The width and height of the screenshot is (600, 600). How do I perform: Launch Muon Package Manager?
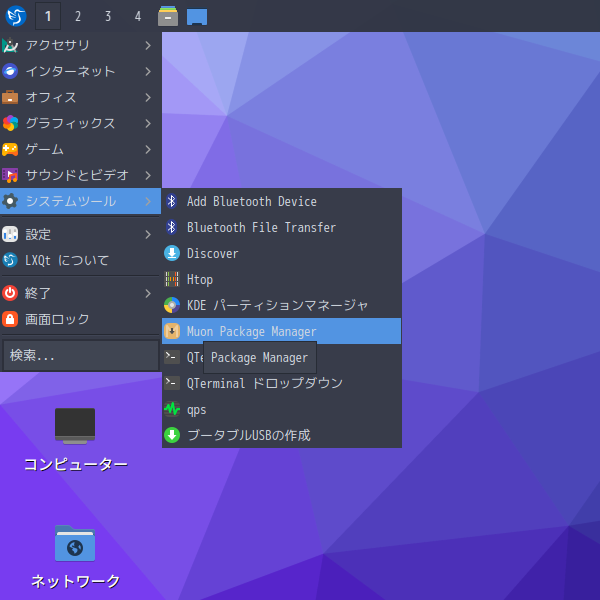pyautogui.click(x=282, y=331)
